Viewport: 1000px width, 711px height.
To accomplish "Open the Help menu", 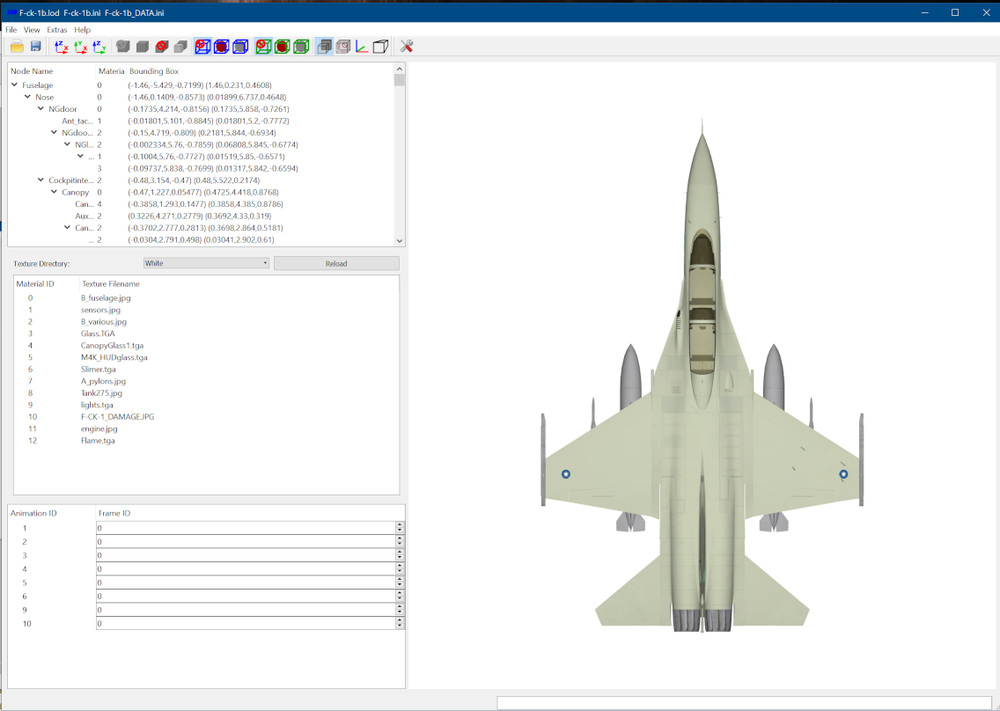I will coord(82,30).
